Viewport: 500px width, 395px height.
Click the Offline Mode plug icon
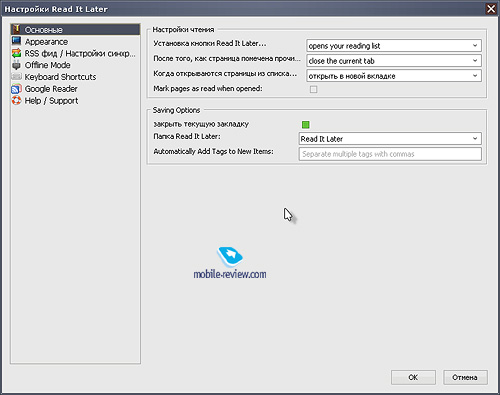point(16,65)
